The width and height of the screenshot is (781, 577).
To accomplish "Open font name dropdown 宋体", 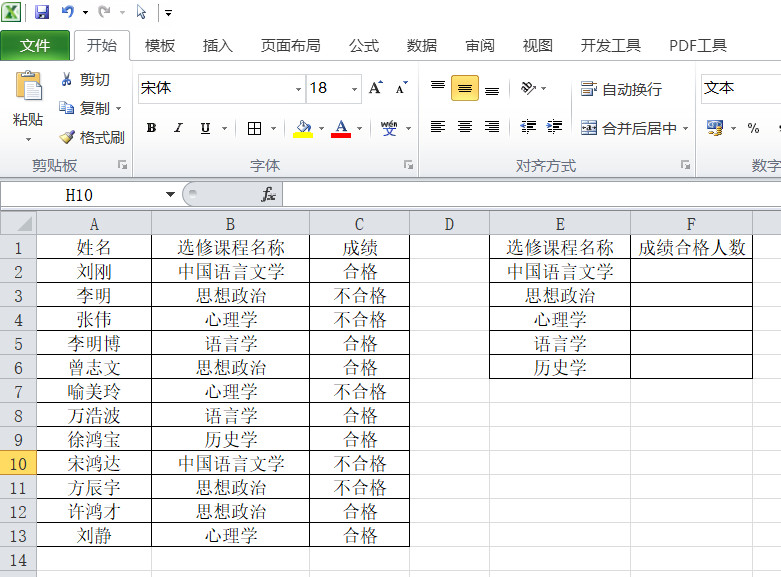I will tap(298, 89).
